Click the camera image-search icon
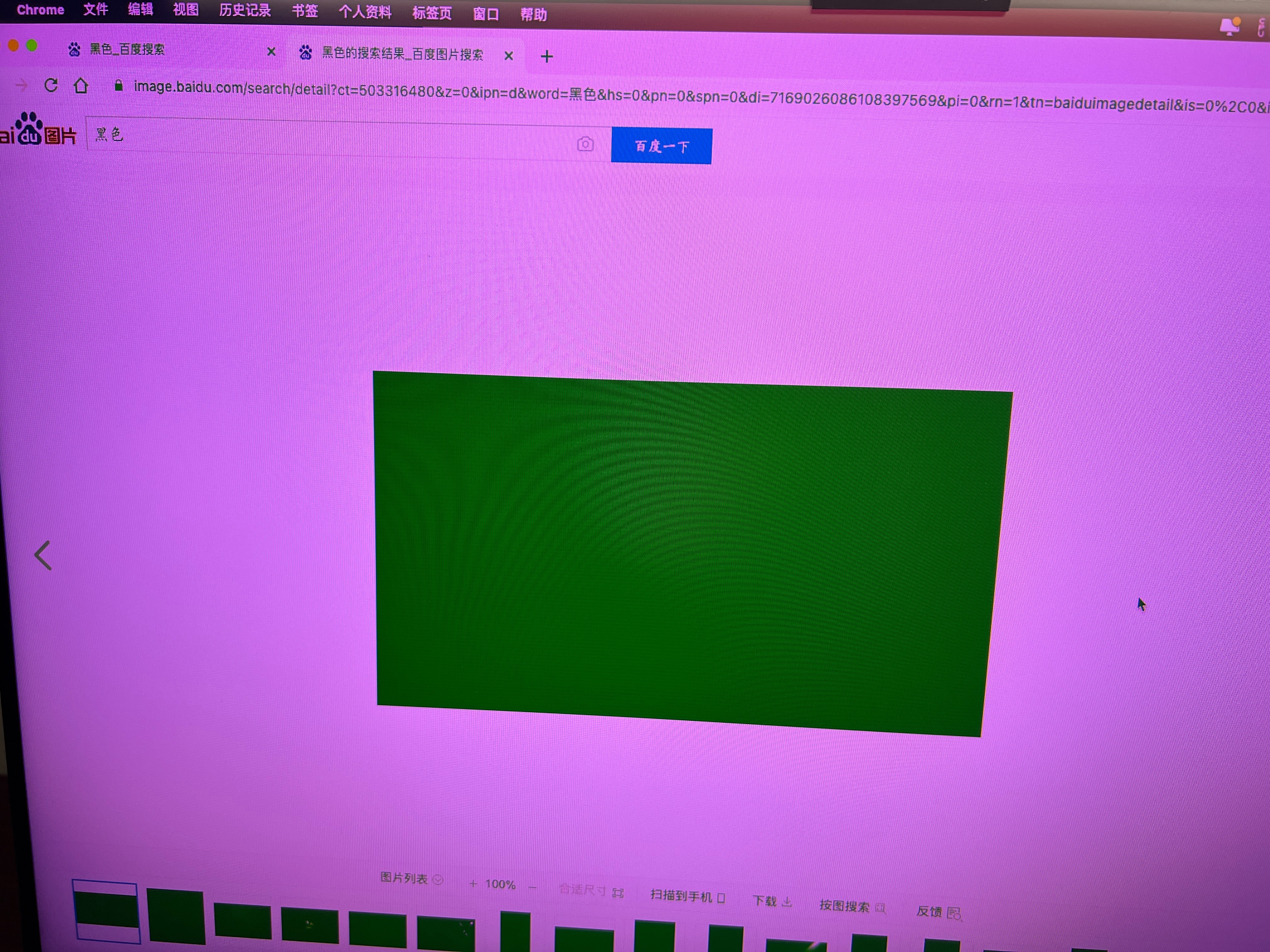 click(x=585, y=144)
